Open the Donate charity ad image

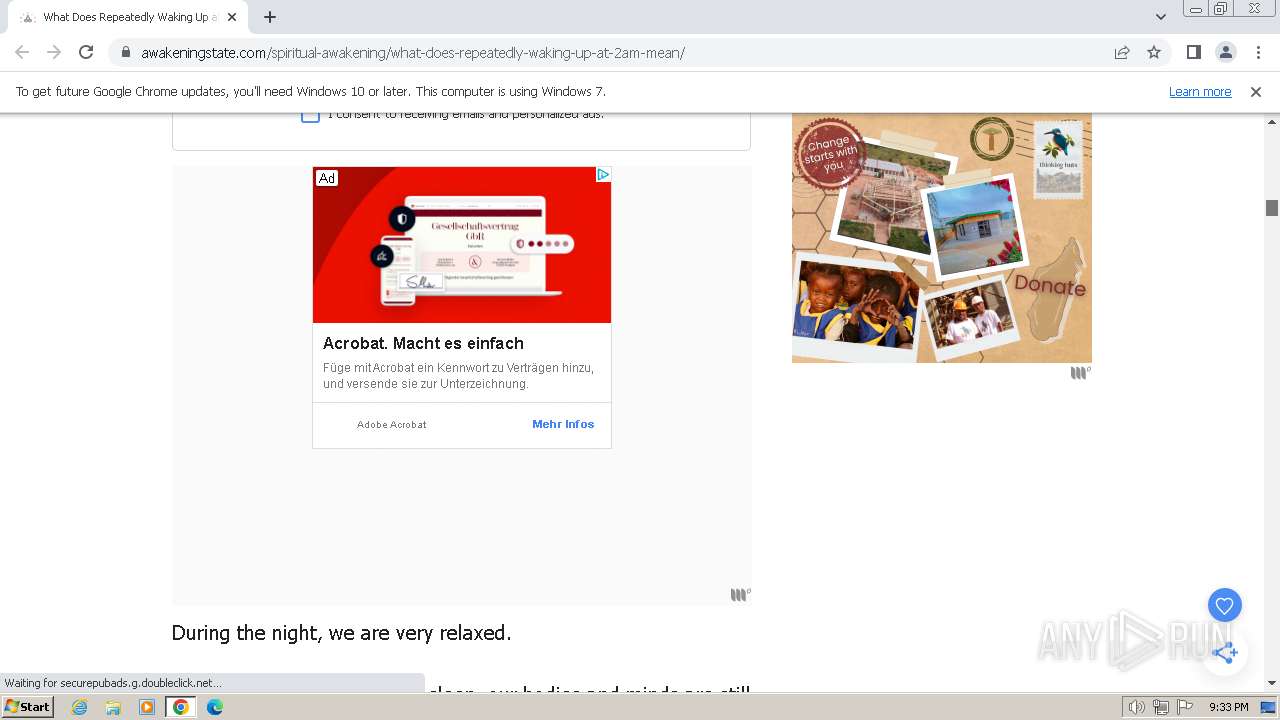click(x=942, y=238)
